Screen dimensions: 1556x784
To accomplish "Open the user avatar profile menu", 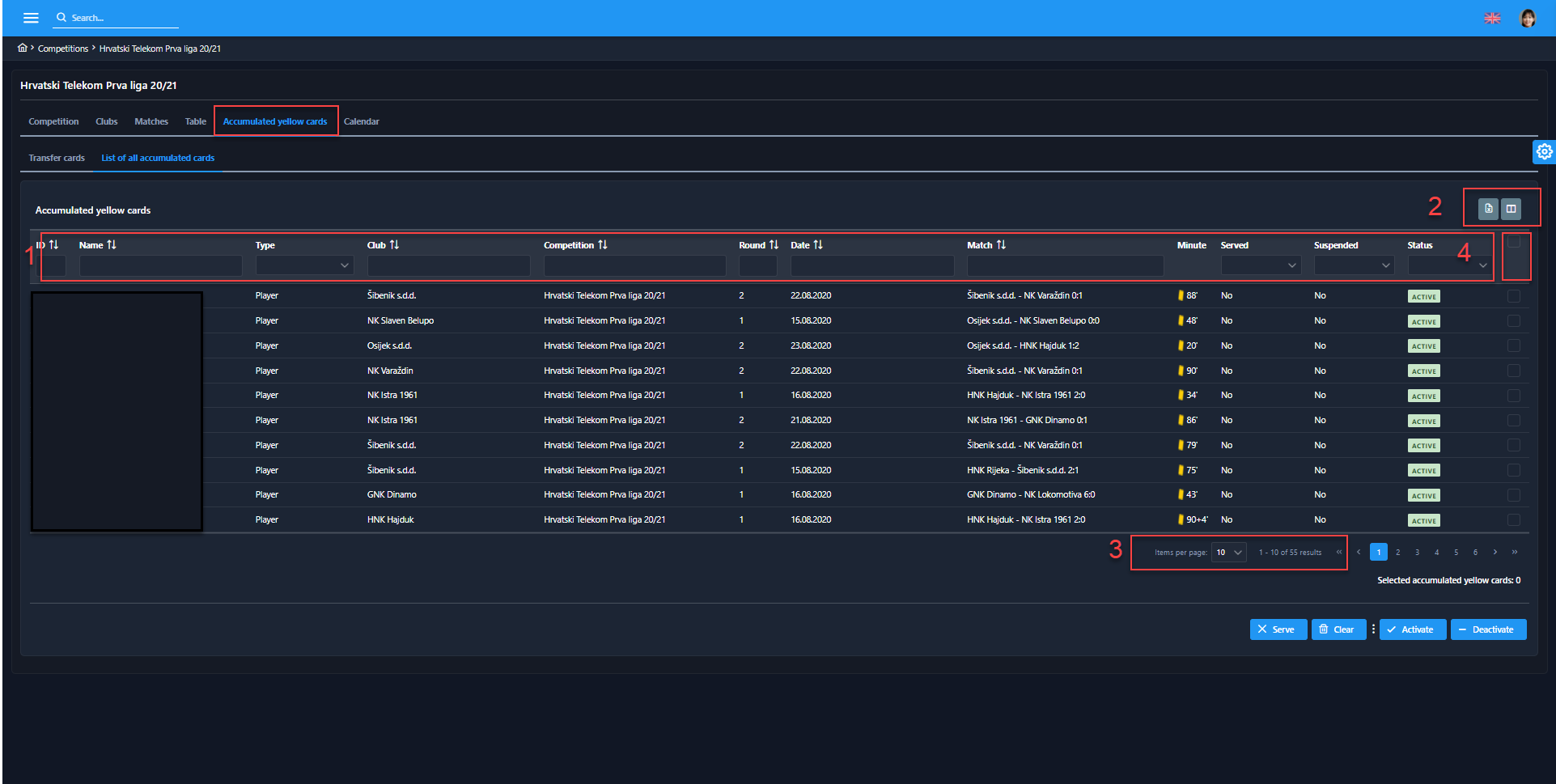I will click(1528, 18).
